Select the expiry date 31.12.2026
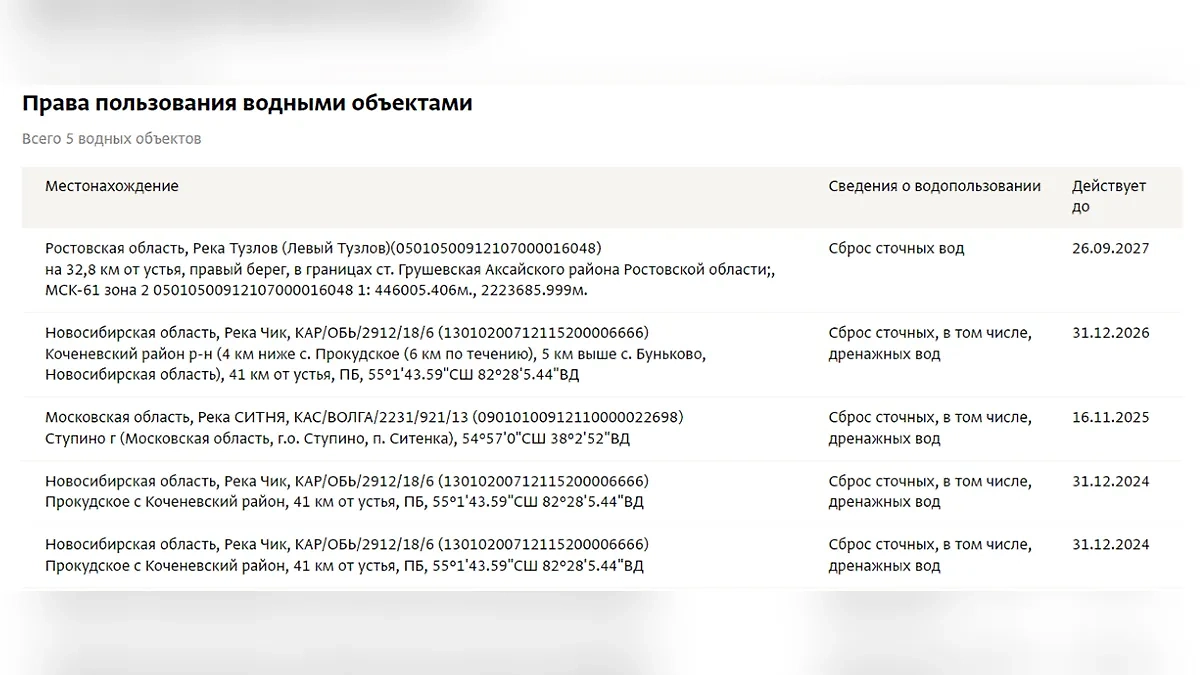The image size is (1200, 675). 1110,333
